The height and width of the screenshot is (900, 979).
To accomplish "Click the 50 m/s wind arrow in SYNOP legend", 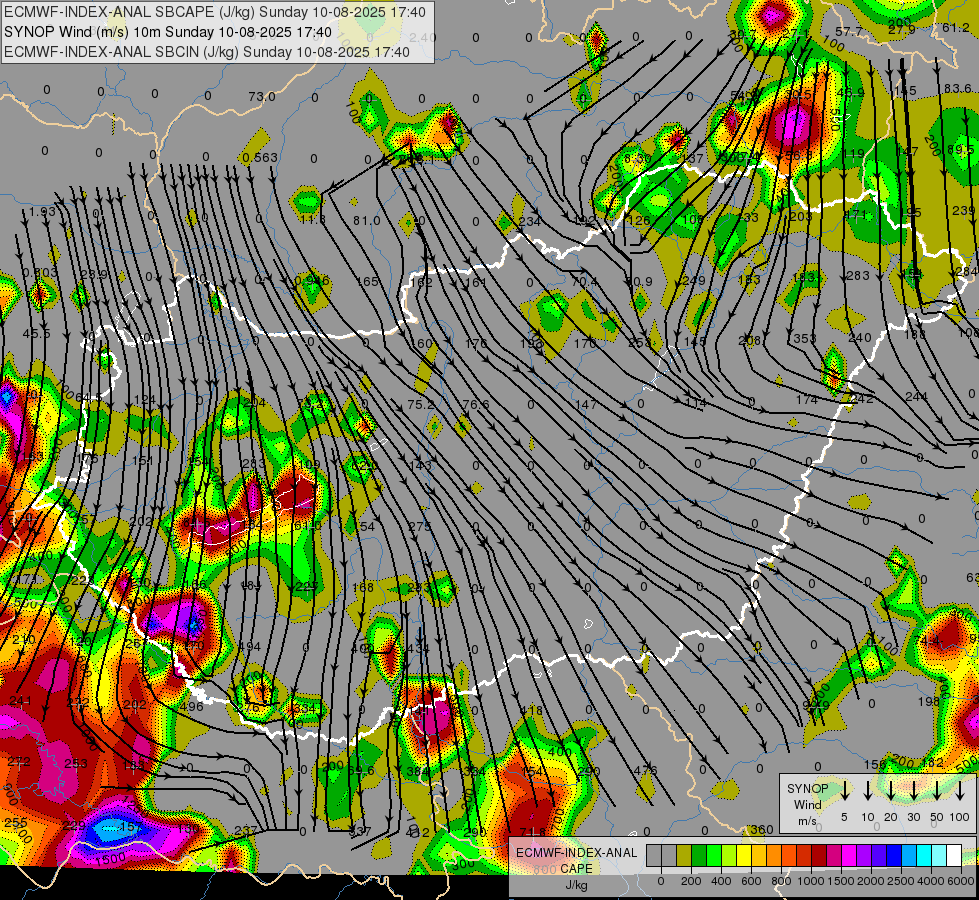I will tap(937, 790).
